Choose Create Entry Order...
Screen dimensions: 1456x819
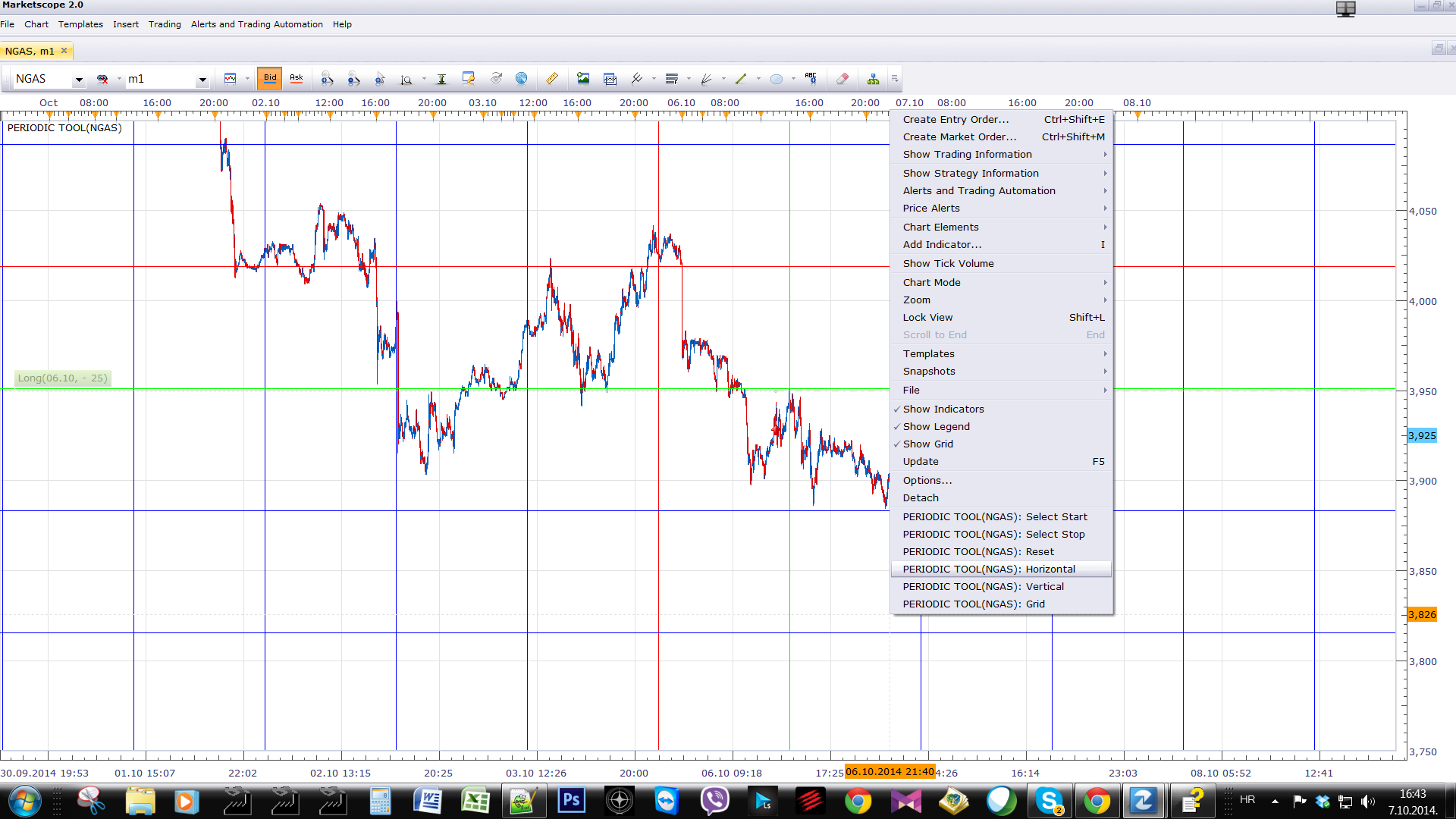click(x=1002, y=119)
